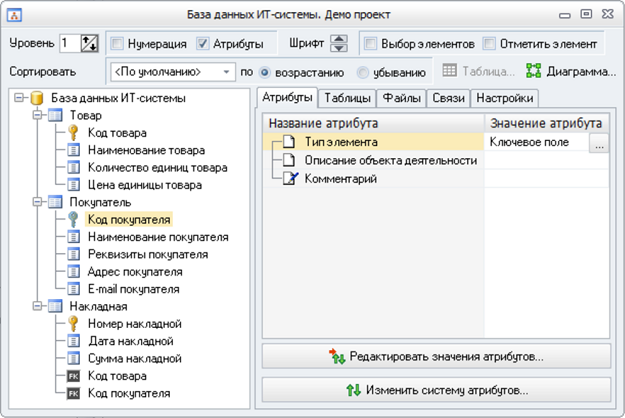Click the field icon of Наименование товара
This screenshot has height=418, width=625.
tap(73, 150)
